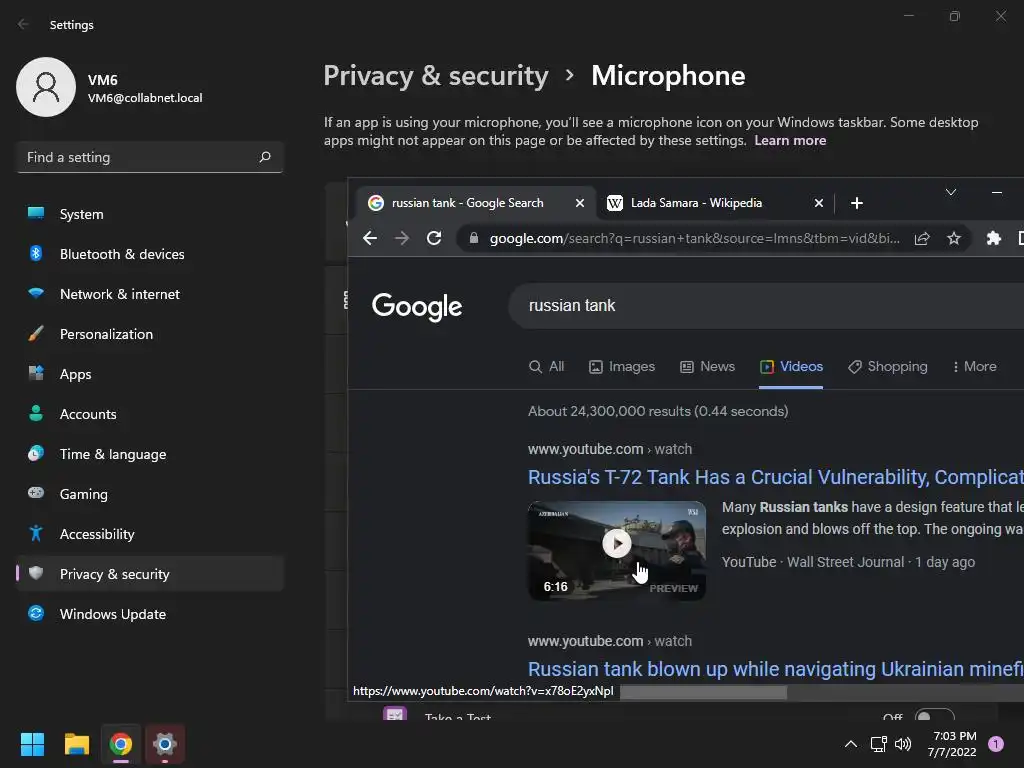Click the search magnifier icon in Settings

pyautogui.click(x=264, y=157)
